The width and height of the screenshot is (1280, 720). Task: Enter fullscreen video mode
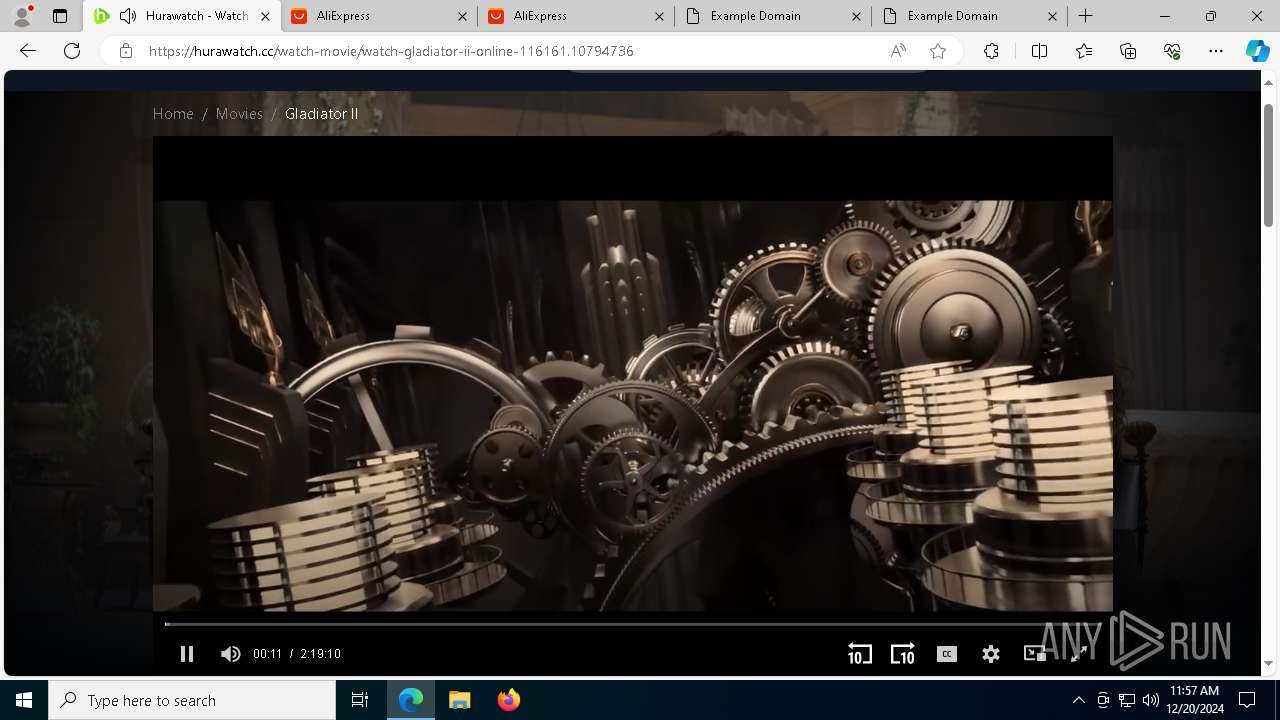click(1079, 654)
